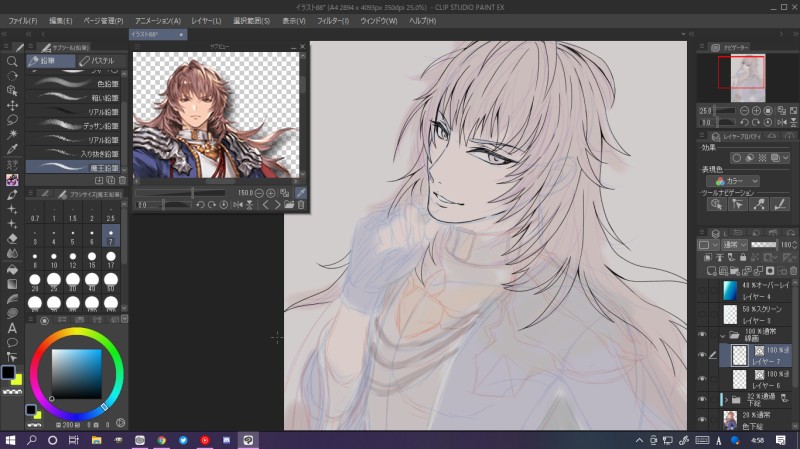
Task: Select the 入り抜き鉛筆 brush
Action: (72, 154)
